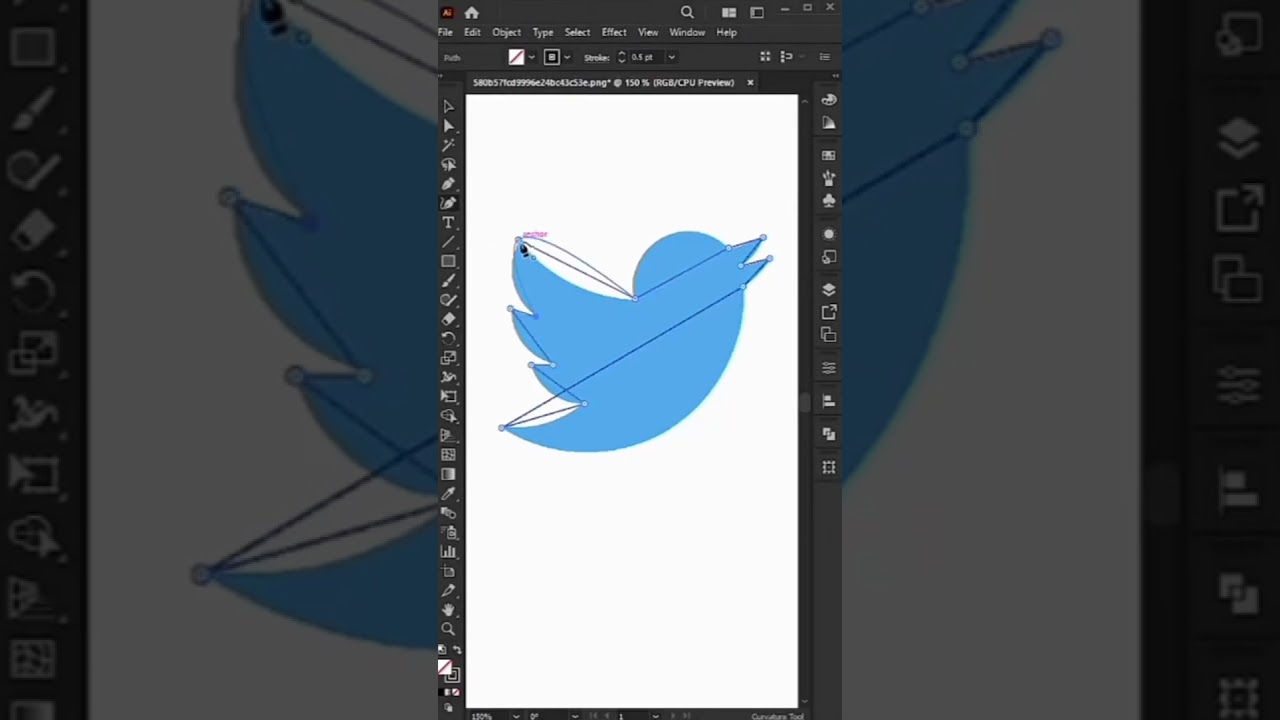This screenshot has height=720, width=1280.
Task: Select the Symbol Sprayer tool
Action: (x=448, y=532)
